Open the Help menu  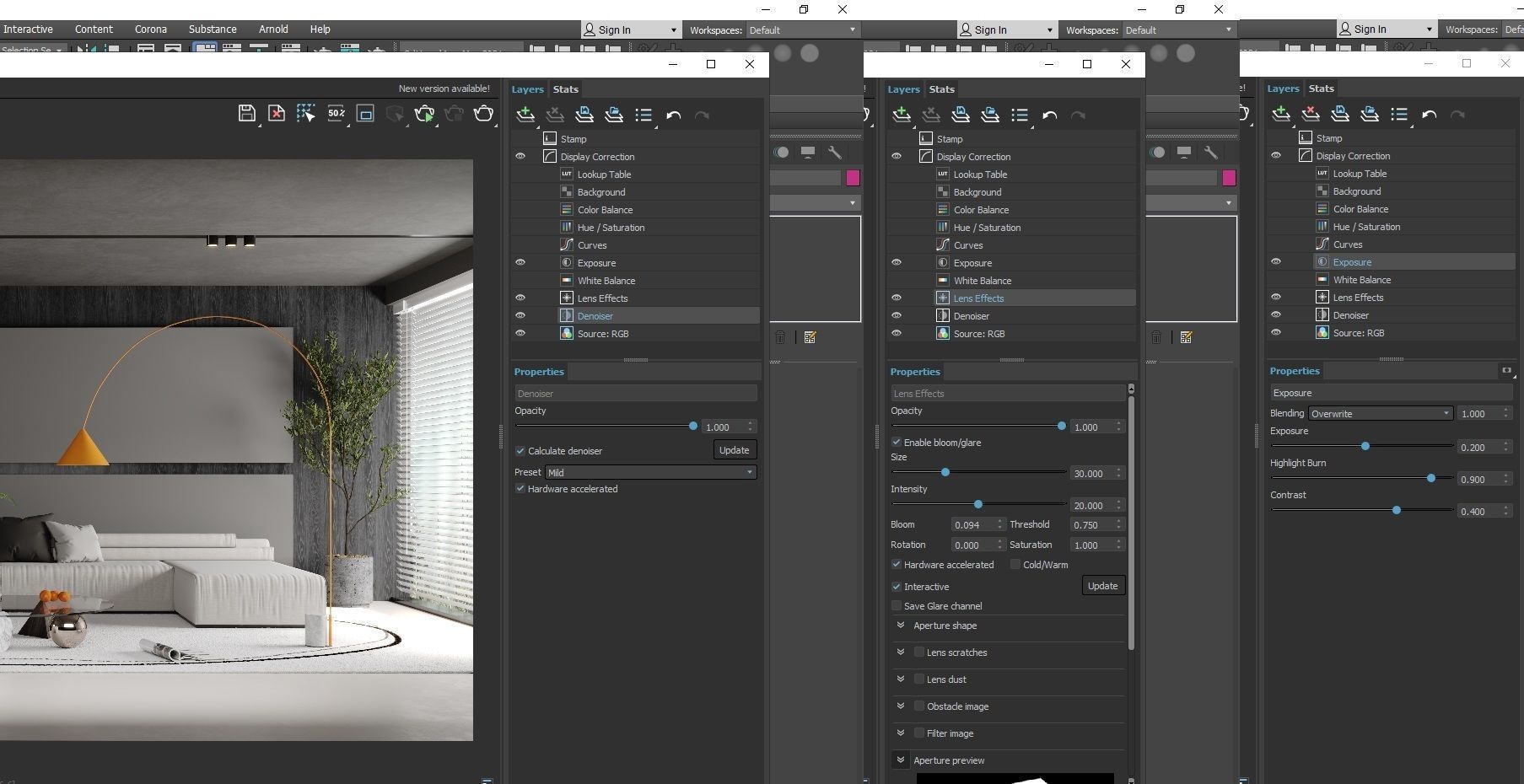coord(320,29)
